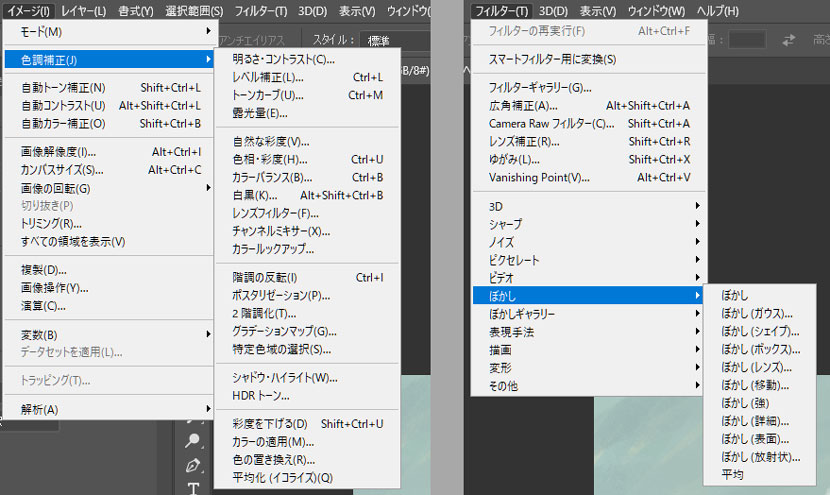
Task: Open the スタイル dropdown in options bar
Action: pyautogui.click(x=395, y=40)
